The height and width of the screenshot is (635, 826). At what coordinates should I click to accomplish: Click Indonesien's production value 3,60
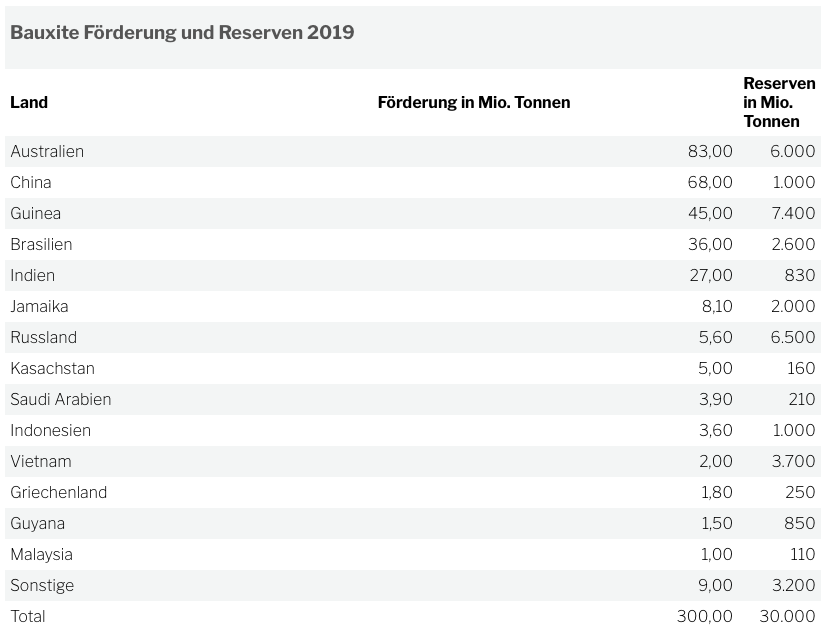tap(715, 431)
